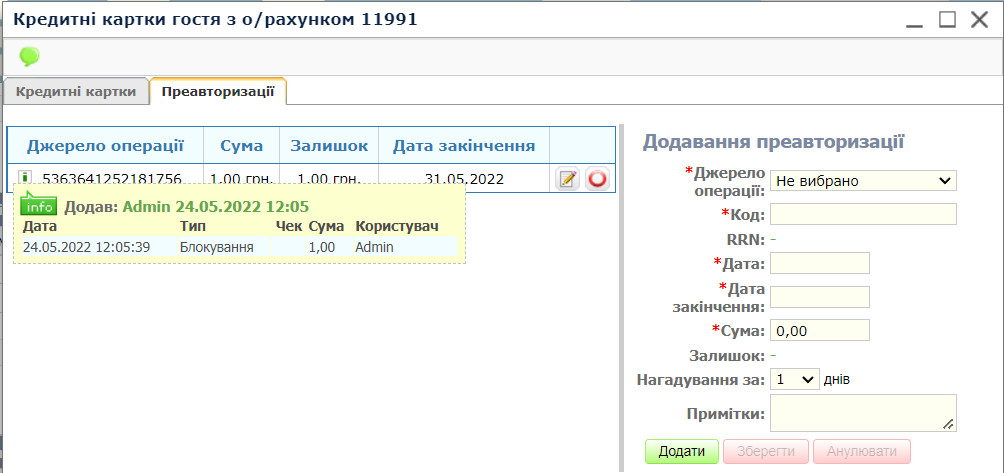Close the credit cards window
1004x473 pixels.
coord(979,19)
